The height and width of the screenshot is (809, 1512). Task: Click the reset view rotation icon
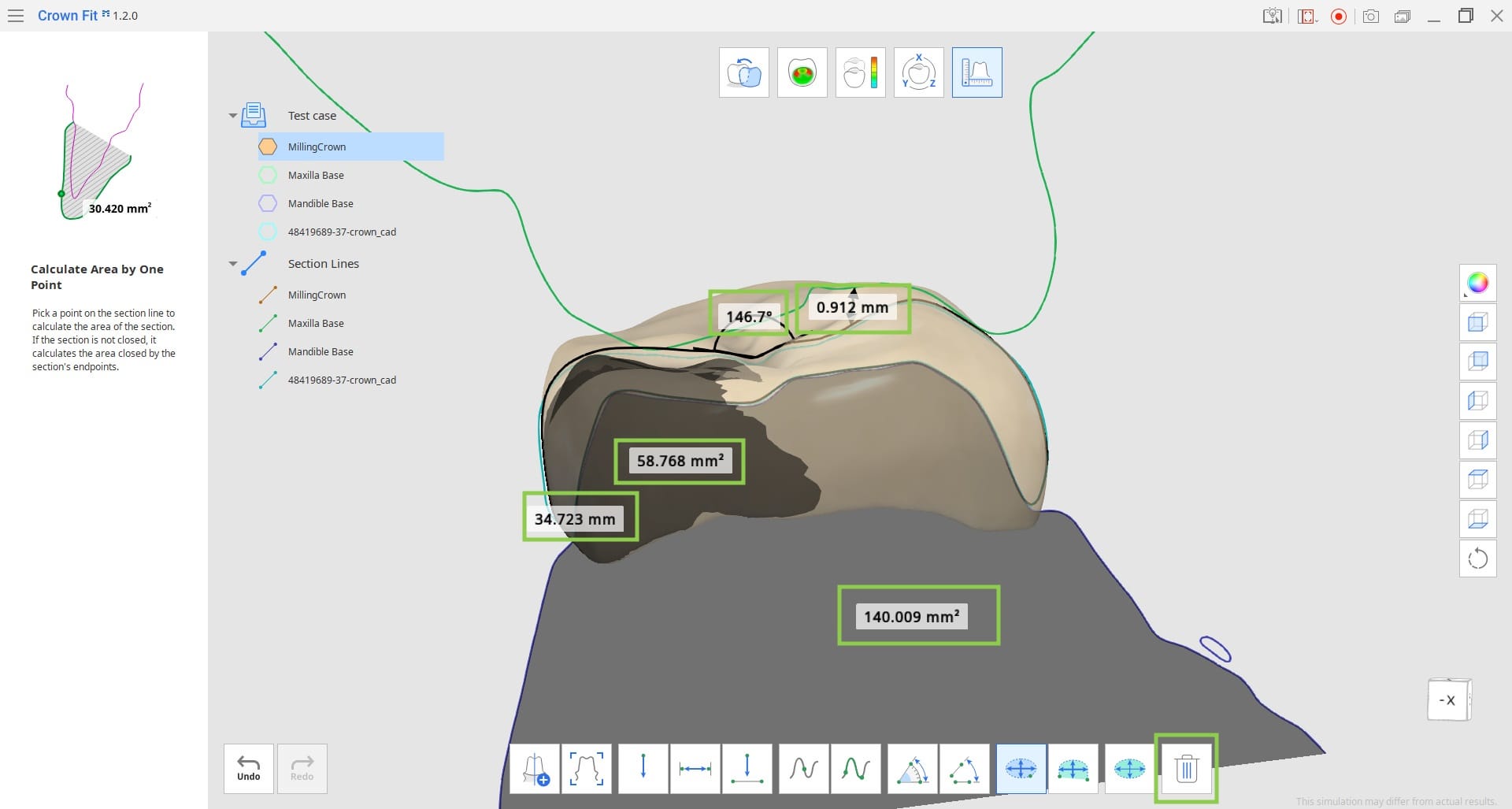tap(1477, 559)
